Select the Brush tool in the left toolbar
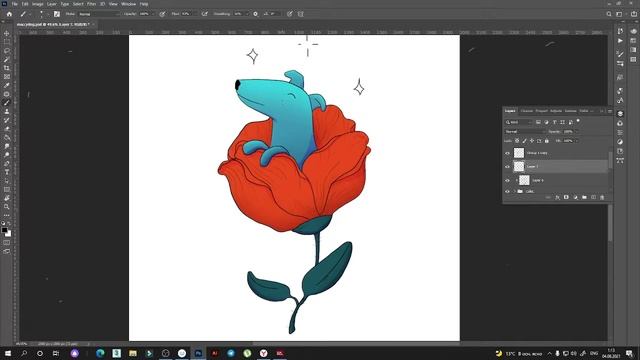This screenshot has width=640, height=360. [x=7, y=102]
